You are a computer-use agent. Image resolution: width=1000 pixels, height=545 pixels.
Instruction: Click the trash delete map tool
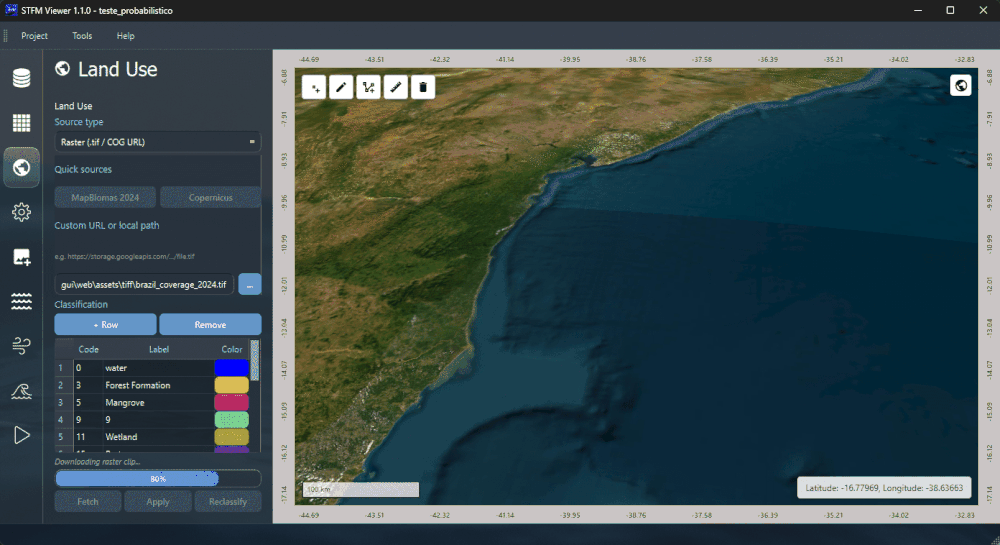[423, 87]
